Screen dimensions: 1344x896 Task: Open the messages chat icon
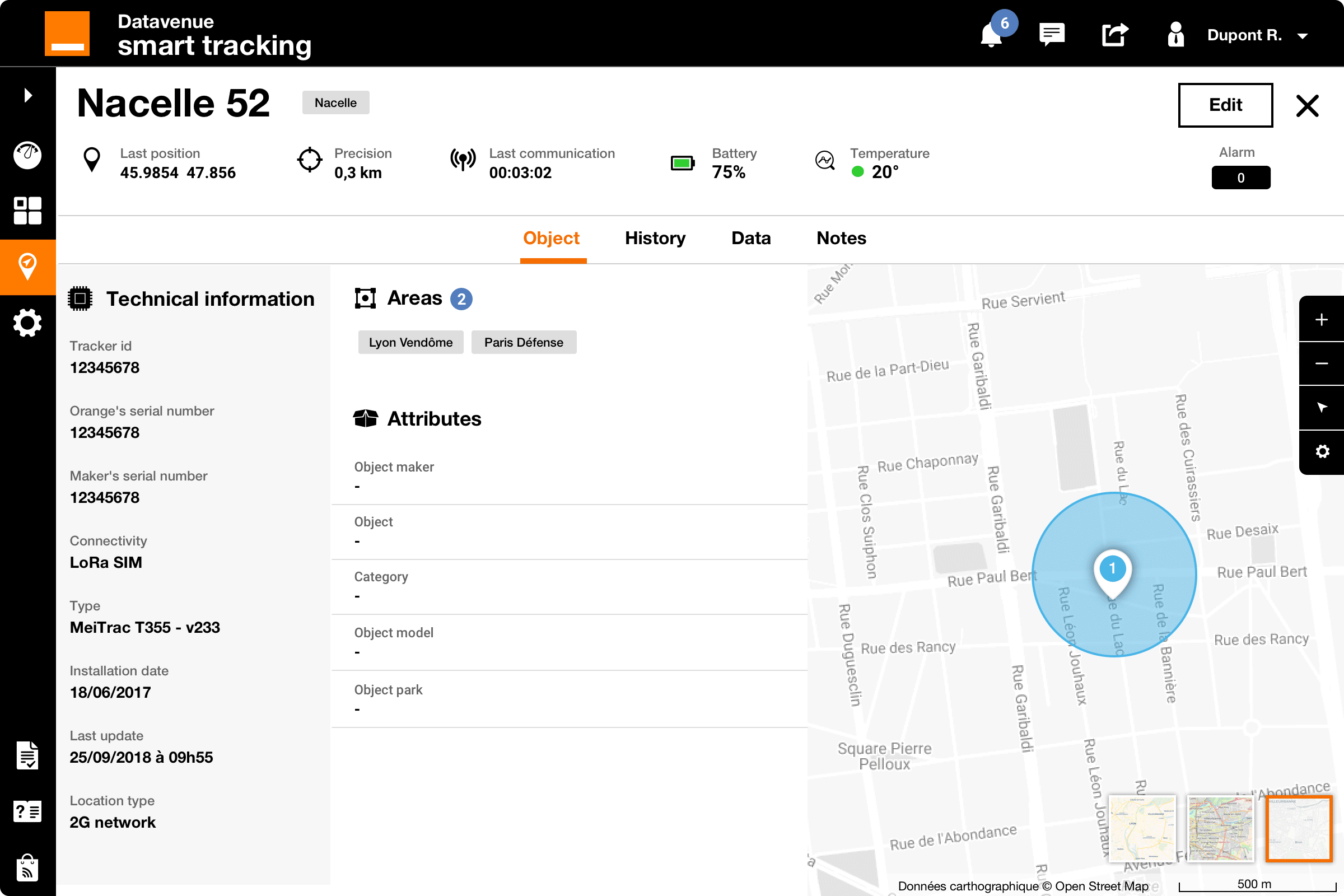[1052, 34]
